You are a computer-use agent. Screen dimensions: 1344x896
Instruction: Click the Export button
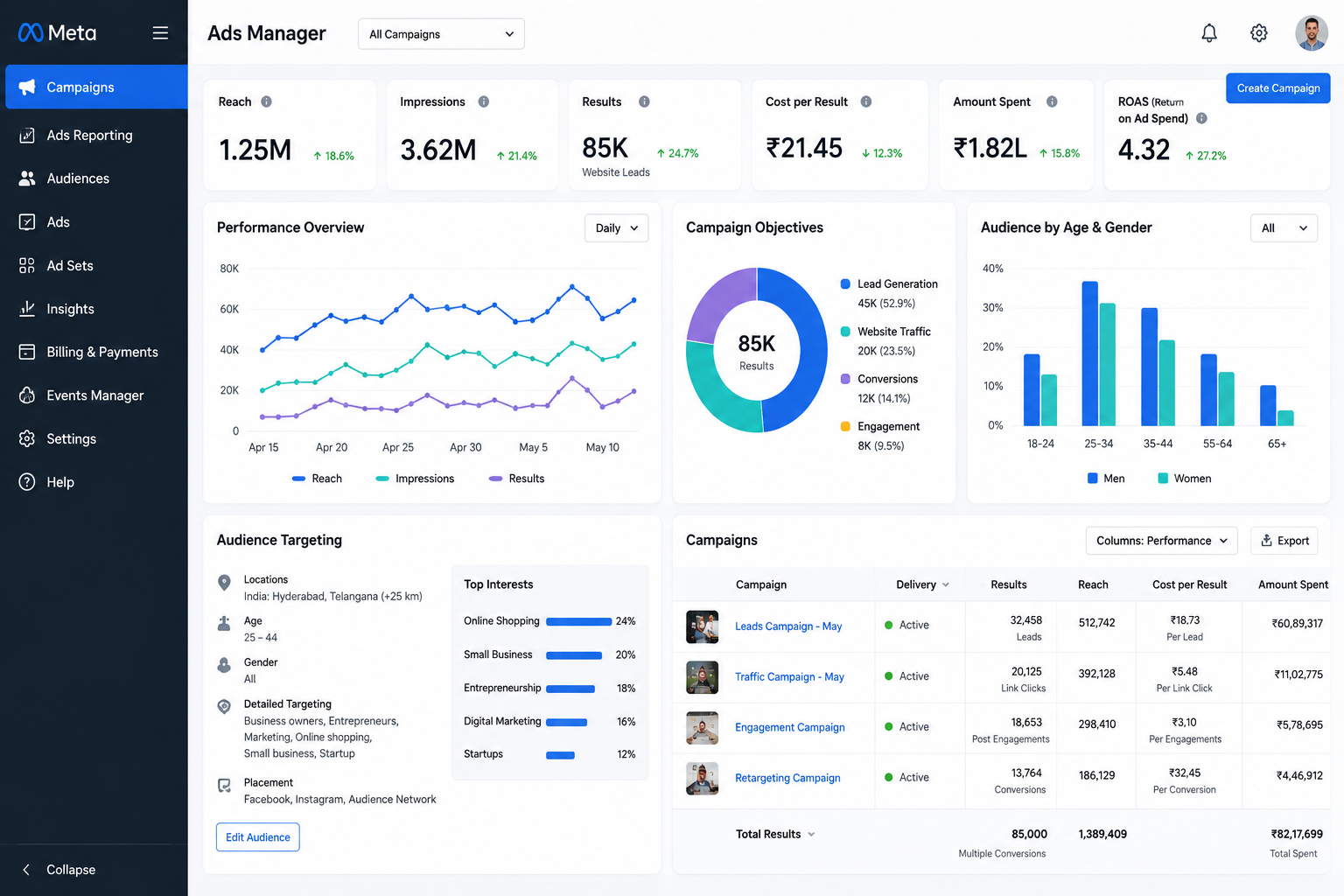pyautogui.click(x=1284, y=541)
